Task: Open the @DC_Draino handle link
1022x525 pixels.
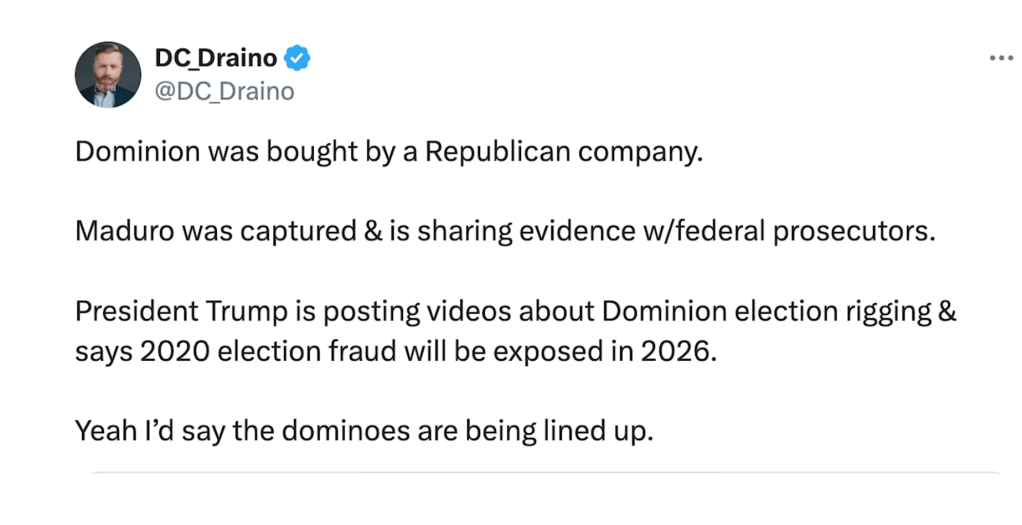Action: 224,91
